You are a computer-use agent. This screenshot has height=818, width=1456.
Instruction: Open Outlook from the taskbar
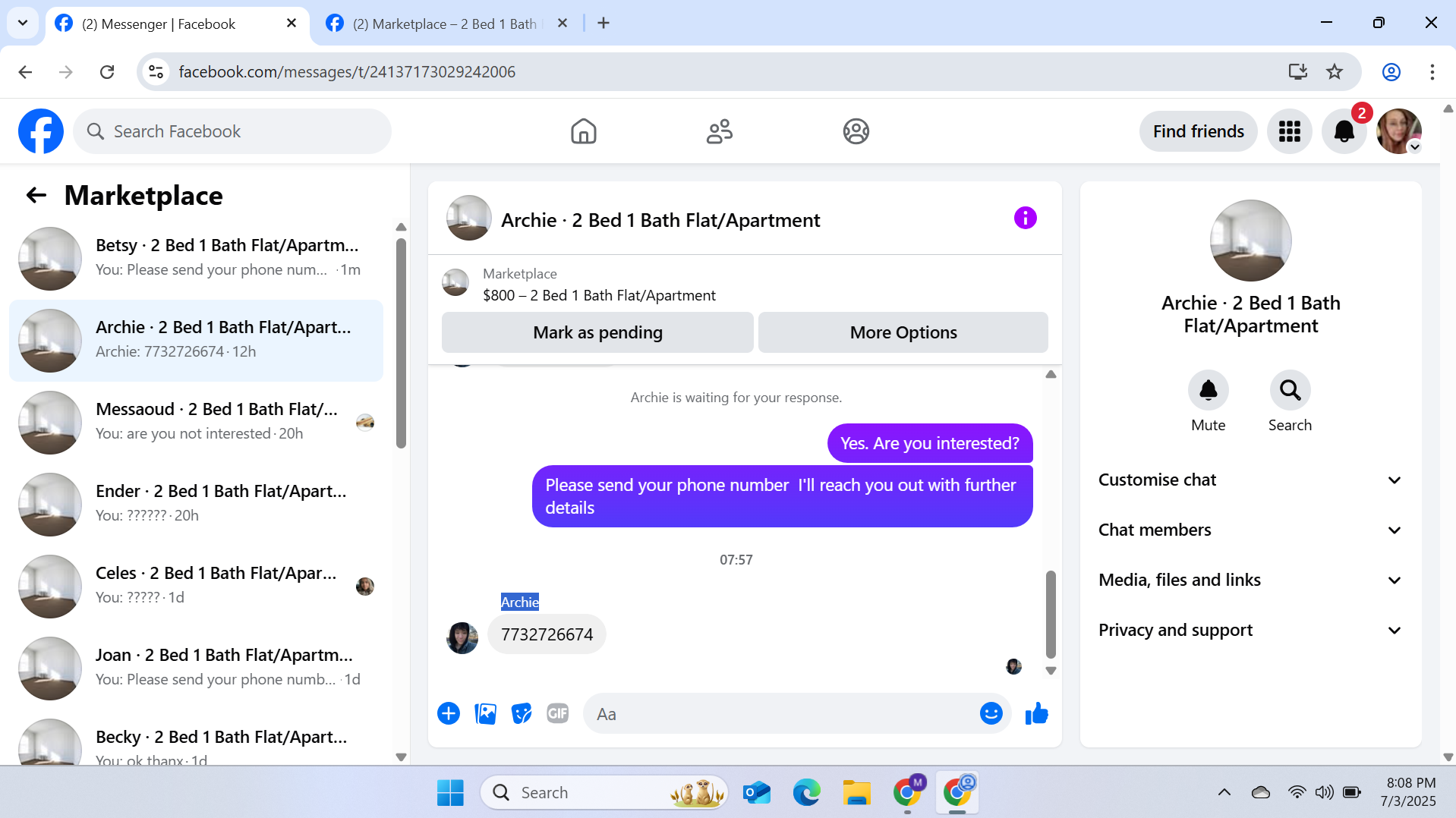tap(756, 792)
